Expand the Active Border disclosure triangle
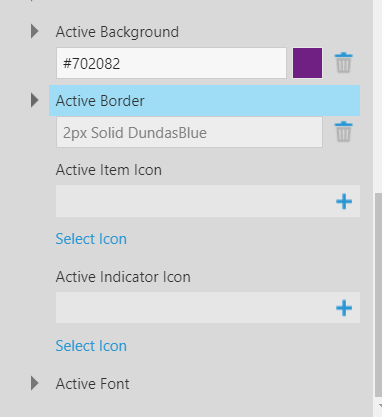 coord(35,100)
